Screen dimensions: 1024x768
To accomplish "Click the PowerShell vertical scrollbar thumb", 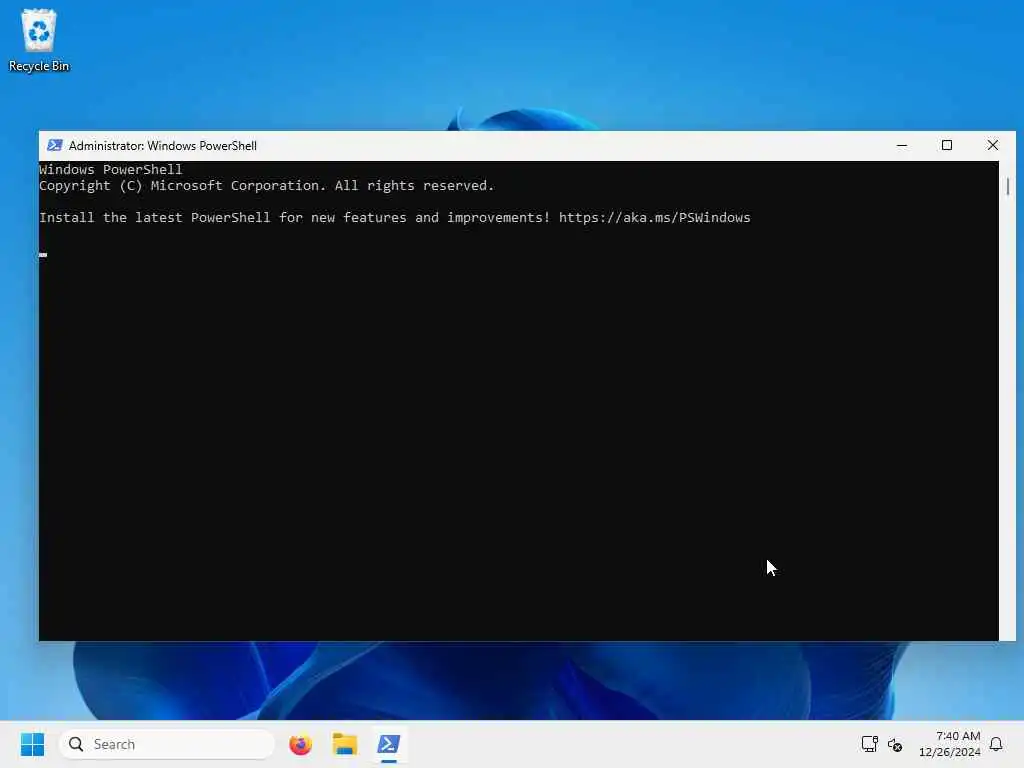I will (1008, 186).
